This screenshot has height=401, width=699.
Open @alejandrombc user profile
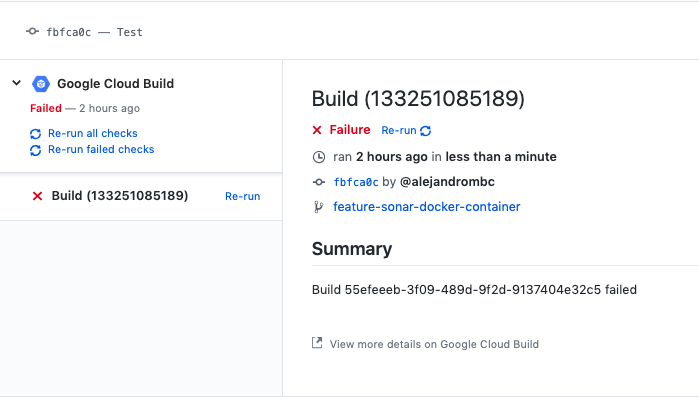447,182
